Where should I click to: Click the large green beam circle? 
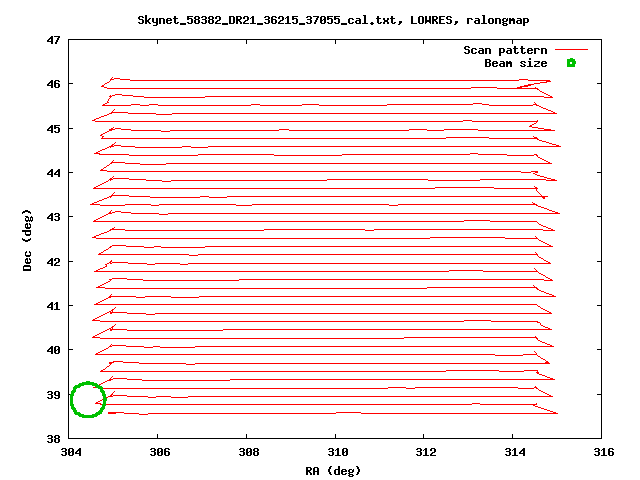pyautogui.click(x=88, y=400)
